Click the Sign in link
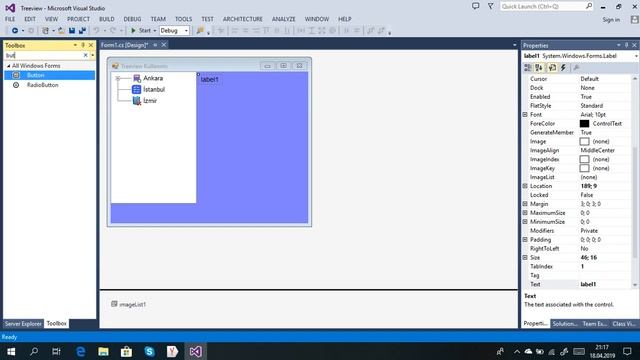Image resolution: width=640 pixels, height=360 pixels. click(611, 20)
